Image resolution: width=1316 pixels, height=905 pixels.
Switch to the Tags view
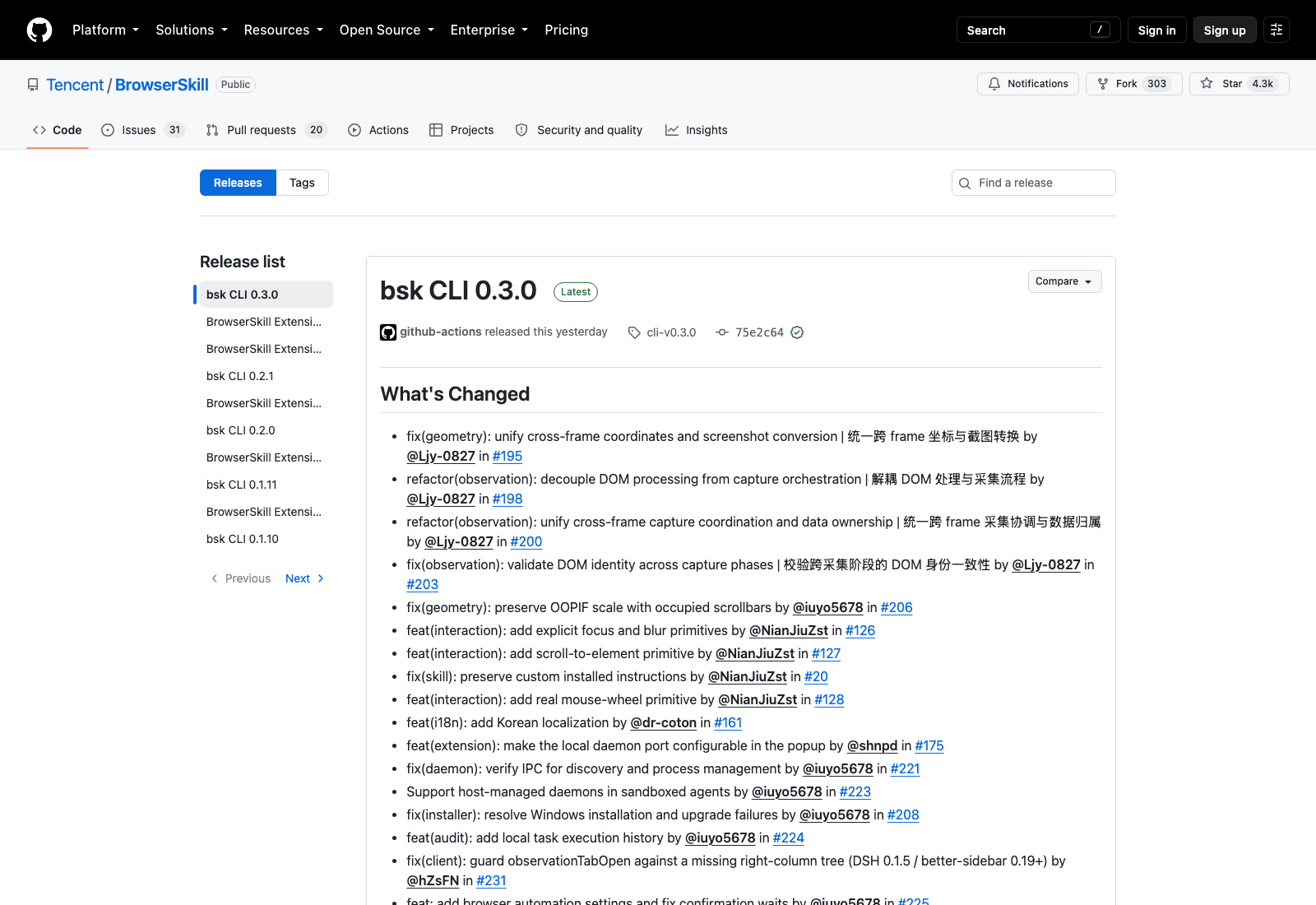tap(302, 183)
